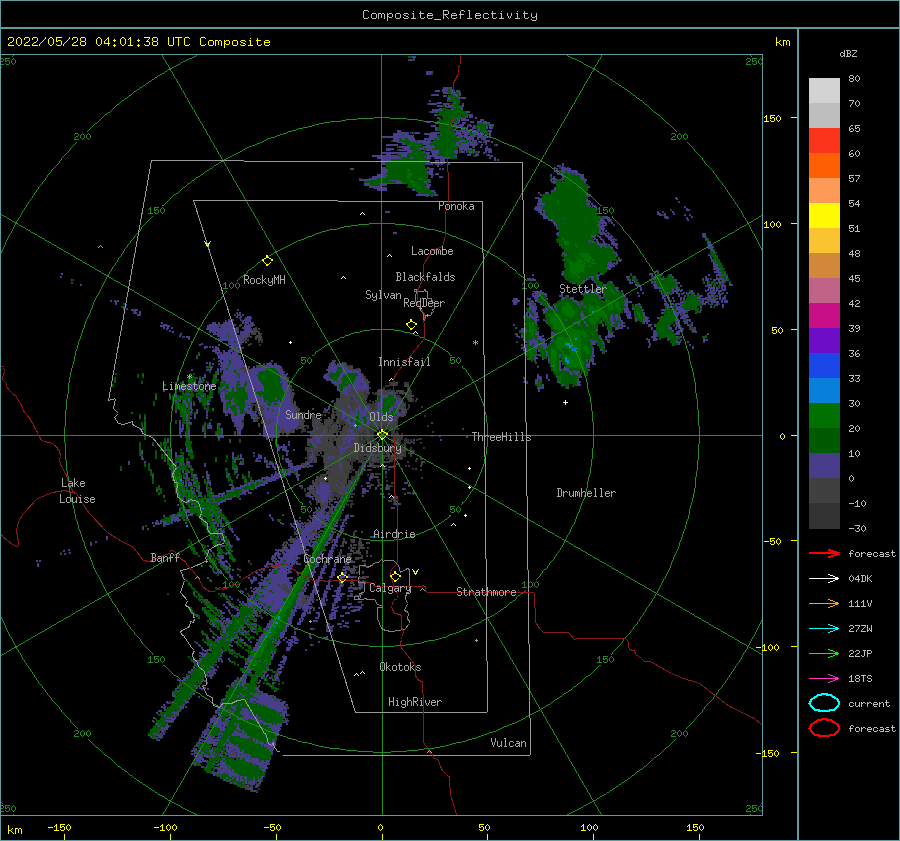900x841 pixels.
Task: Pick the orange 60 dBZ swatch
Action: 824,165
